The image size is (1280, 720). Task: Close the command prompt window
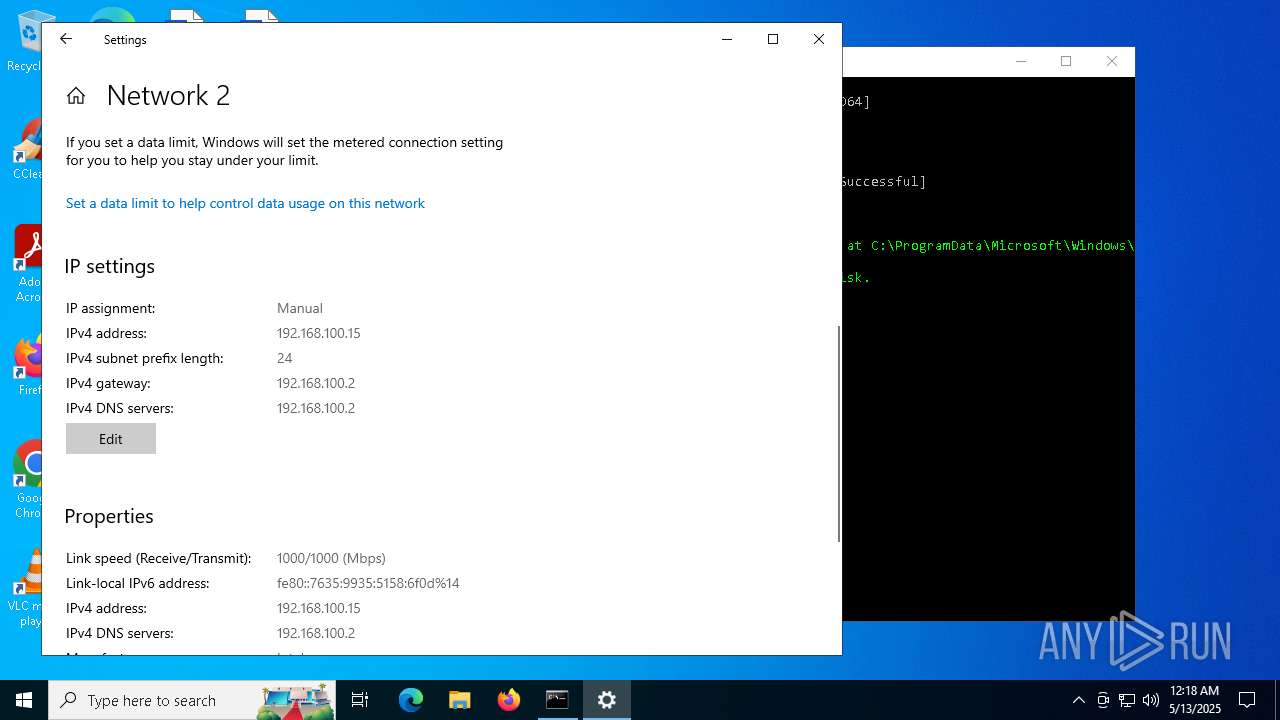pos(1112,61)
